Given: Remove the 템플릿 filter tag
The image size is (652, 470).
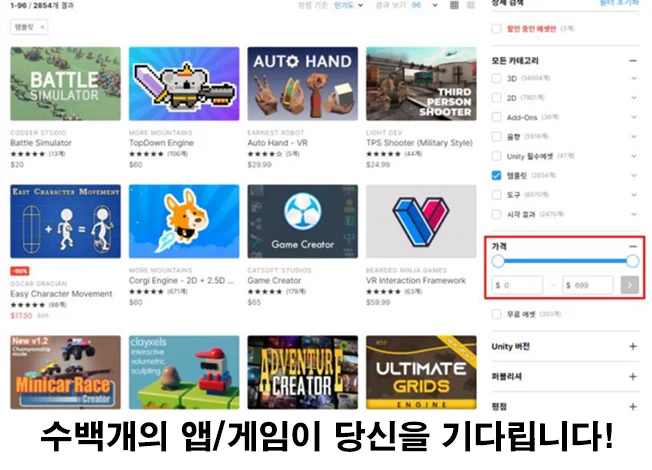Looking at the screenshot, I should [42, 27].
